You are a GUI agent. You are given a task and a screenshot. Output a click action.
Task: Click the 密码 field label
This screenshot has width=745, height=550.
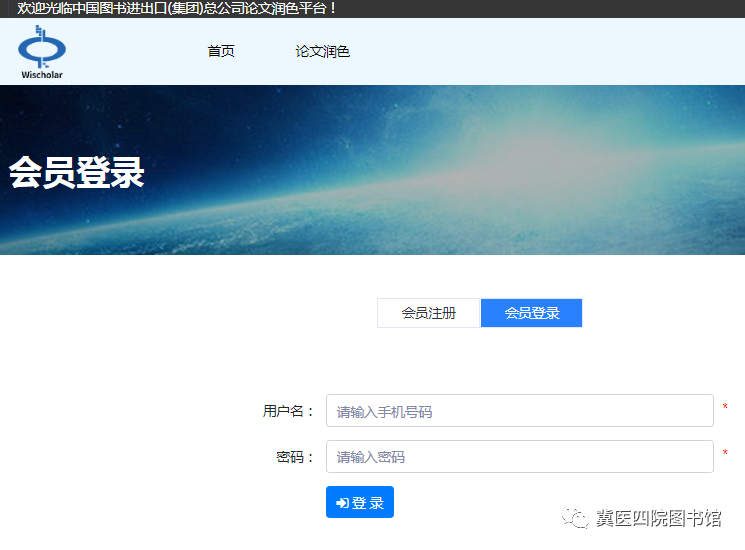click(295, 457)
